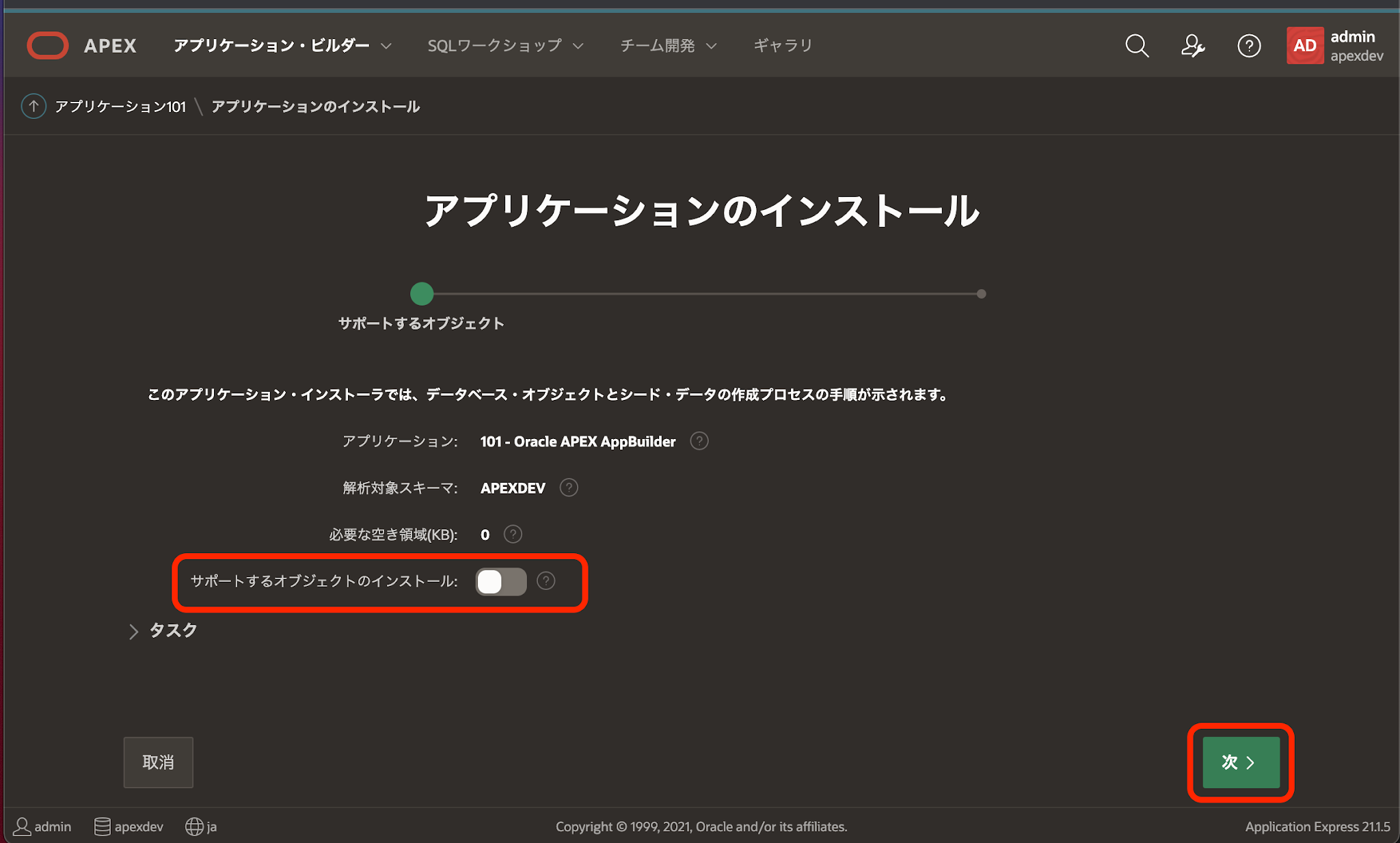Viewport: 1400px width, 843px height.
Task: Click the AD admin account avatar
Action: 1304,46
